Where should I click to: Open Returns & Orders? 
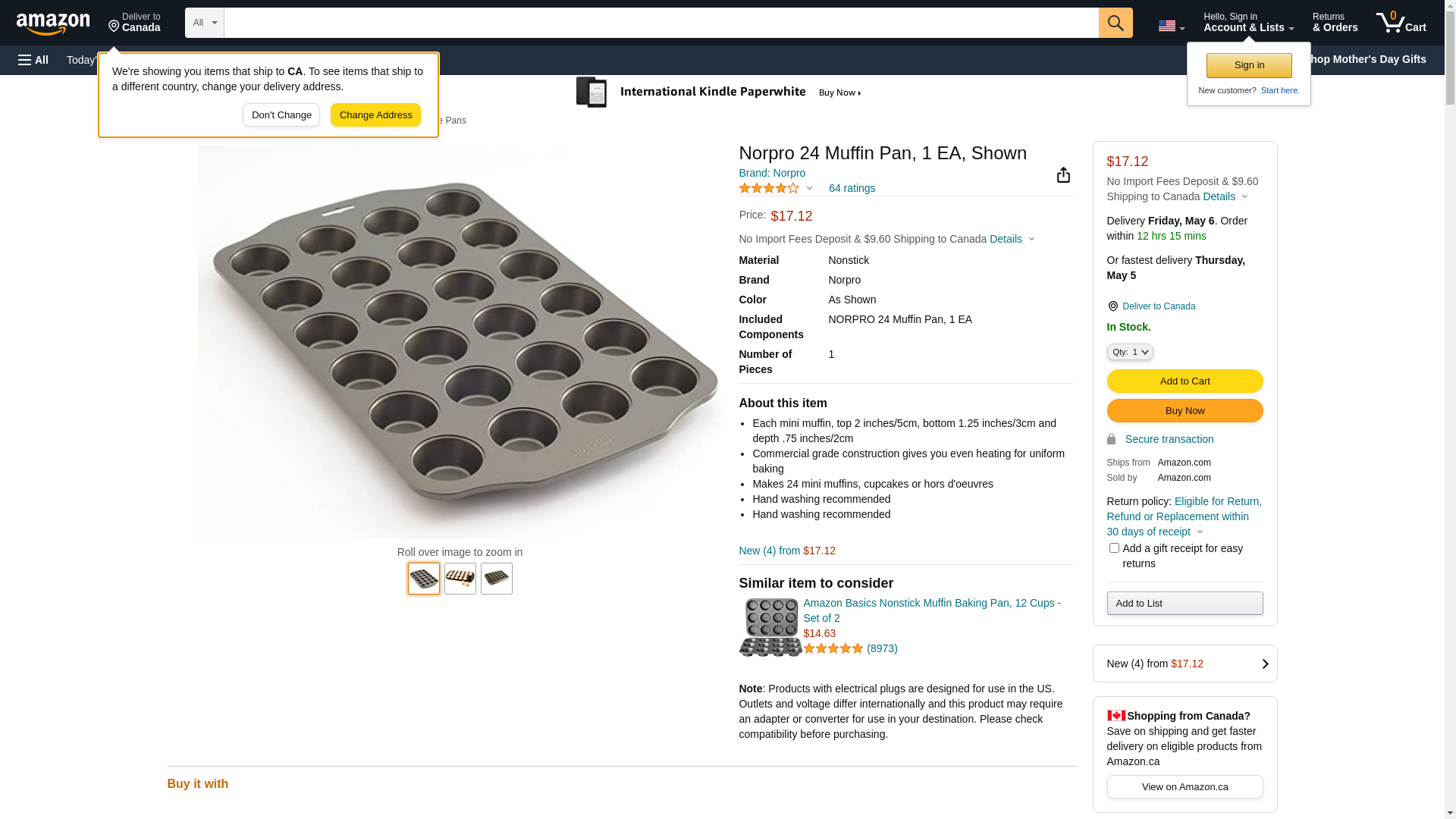pos(1335,23)
